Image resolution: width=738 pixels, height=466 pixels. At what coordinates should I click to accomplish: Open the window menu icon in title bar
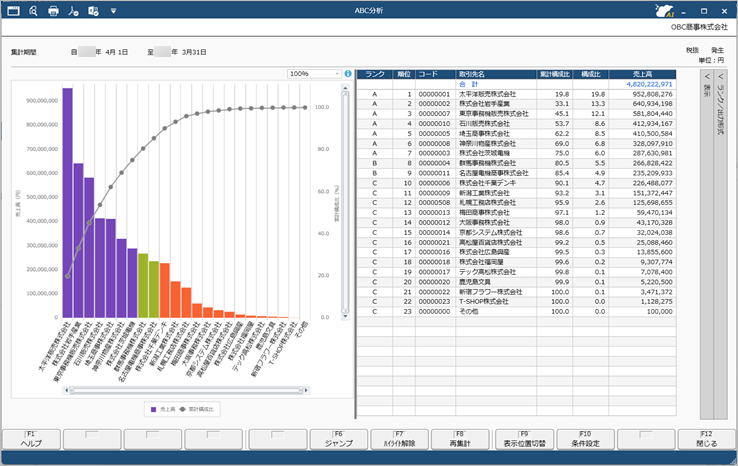[14, 11]
